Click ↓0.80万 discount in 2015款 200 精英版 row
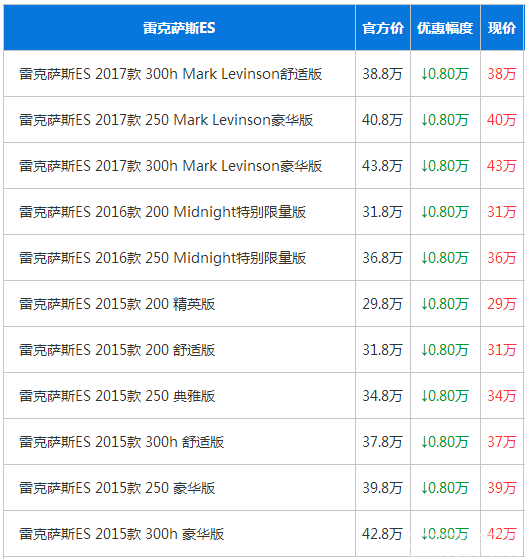The height and width of the screenshot is (559, 525). tap(445, 304)
